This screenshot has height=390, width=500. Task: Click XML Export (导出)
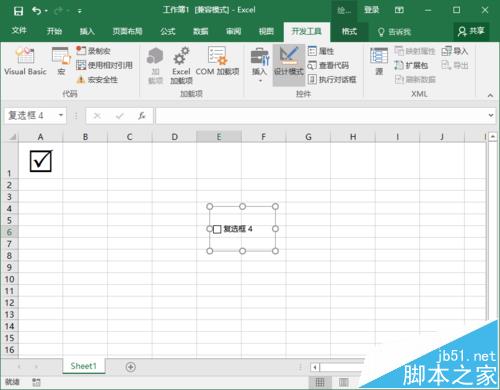tap(455, 65)
